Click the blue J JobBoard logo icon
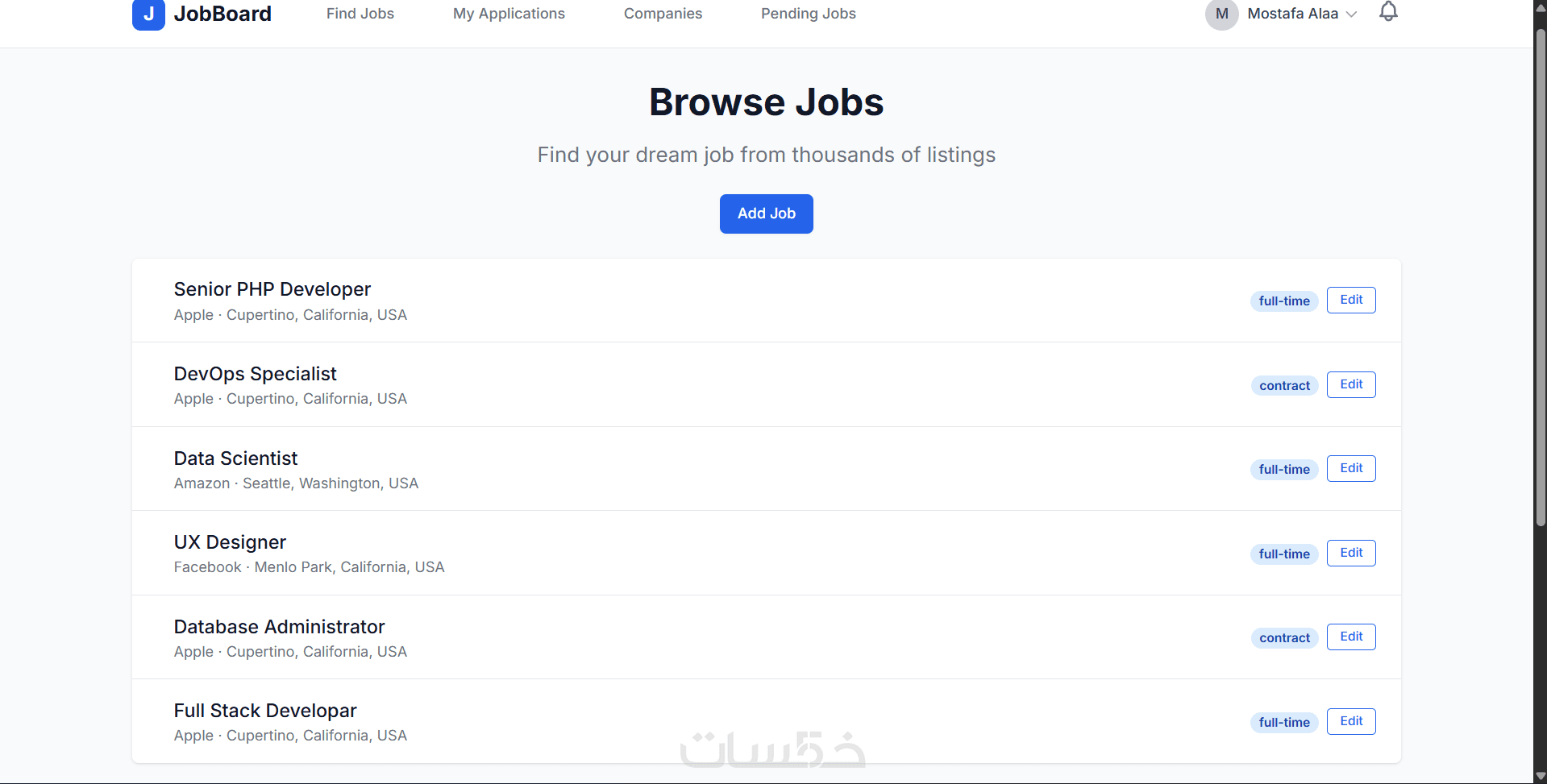 [x=148, y=15]
